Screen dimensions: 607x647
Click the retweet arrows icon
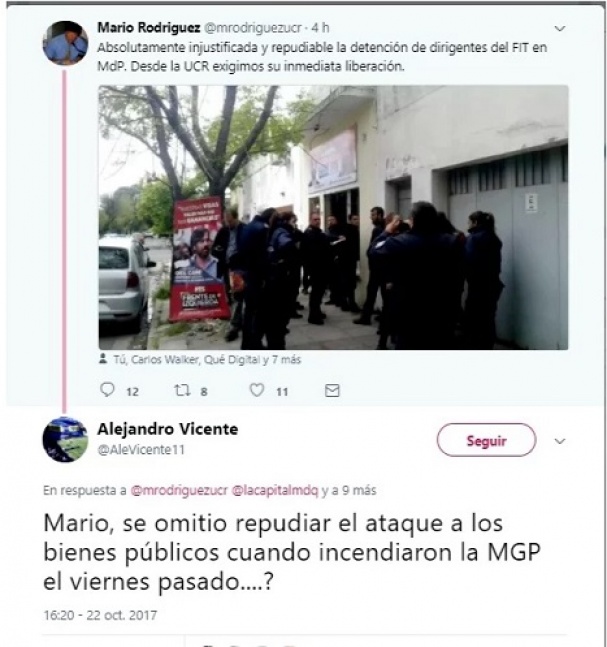(x=182, y=390)
